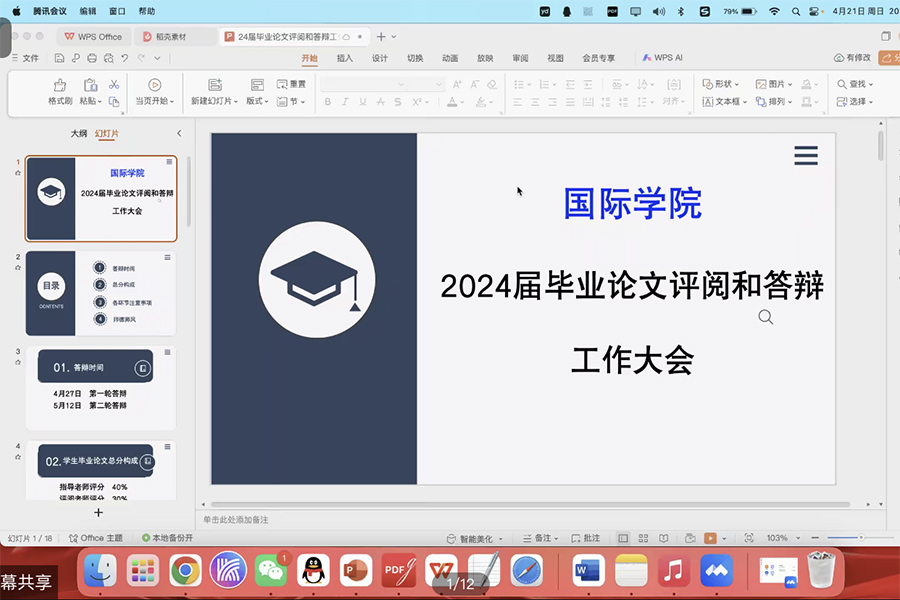
Task: Open the 设计 ribbon tab
Action: [x=380, y=58]
